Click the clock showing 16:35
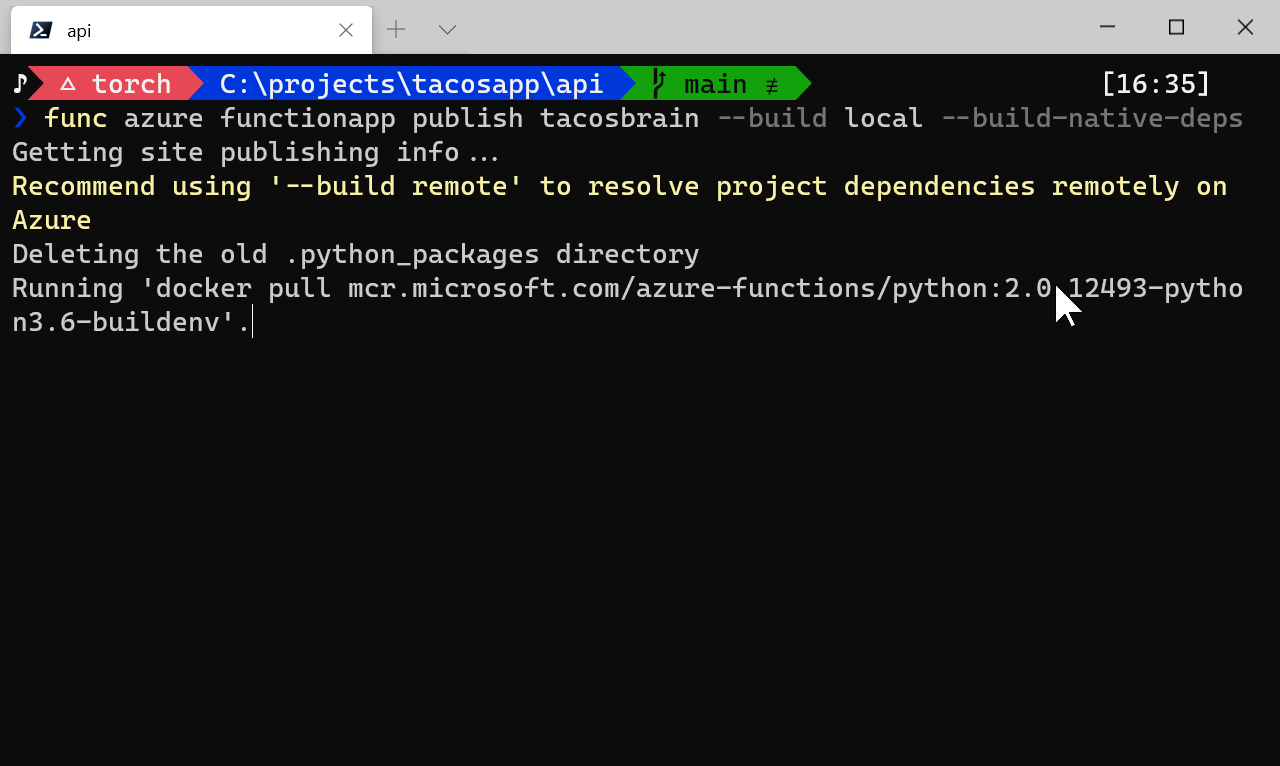 pyautogui.click(x=1156, y=84)
